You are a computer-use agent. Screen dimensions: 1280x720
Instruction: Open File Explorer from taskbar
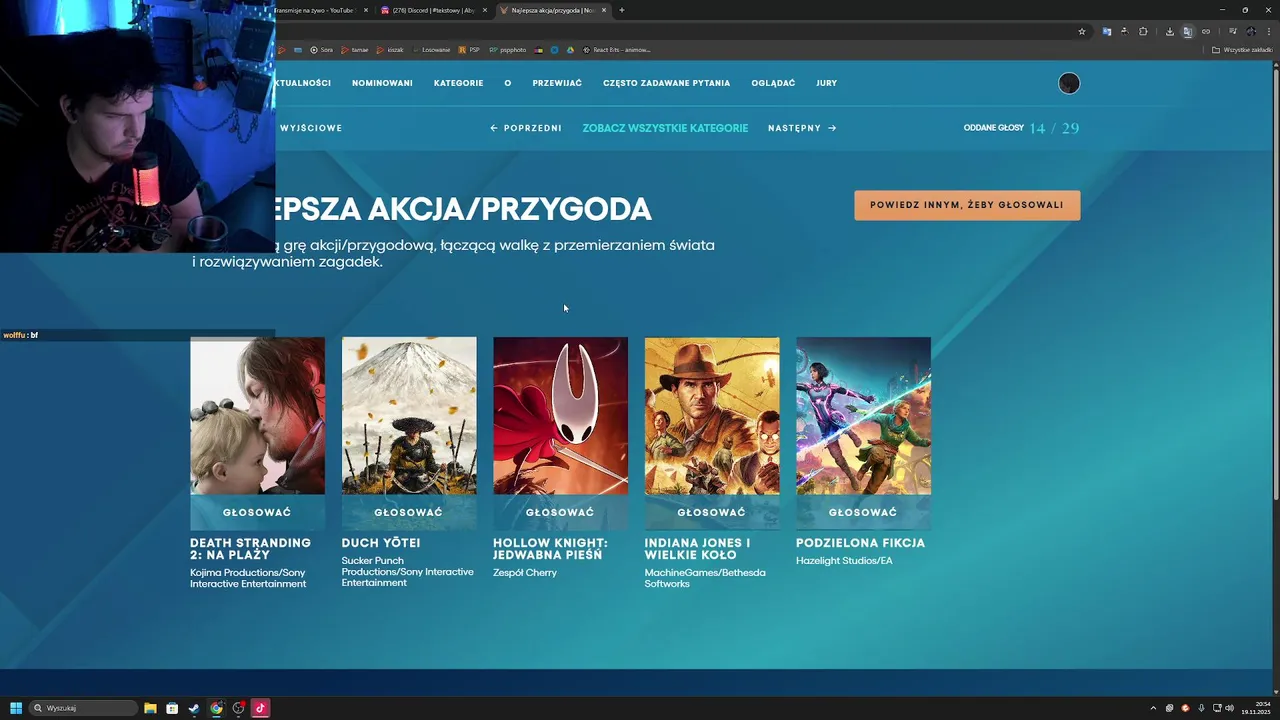click(x=150, y=708)
